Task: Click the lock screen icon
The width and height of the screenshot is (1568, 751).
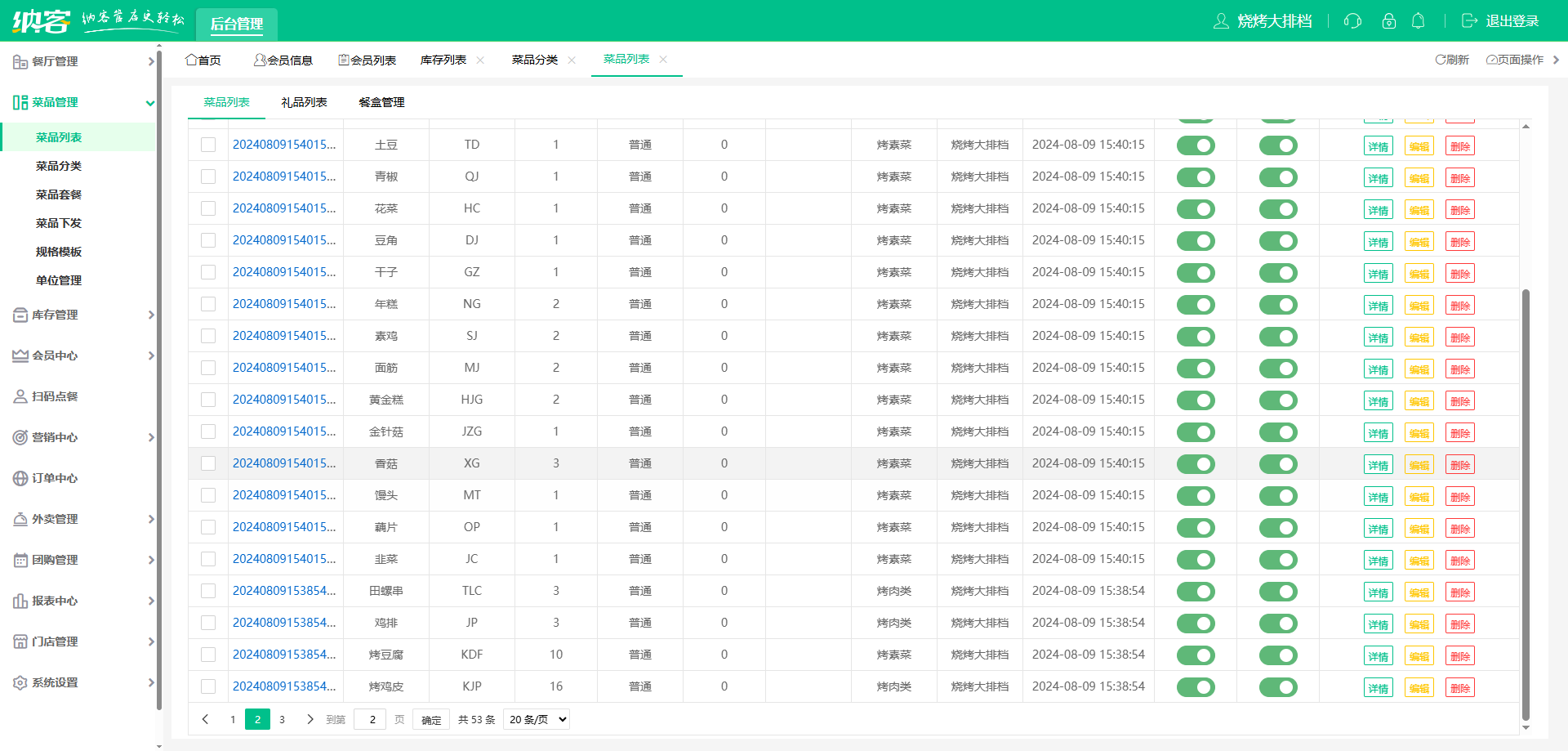Action: (x=1388, y=21)
